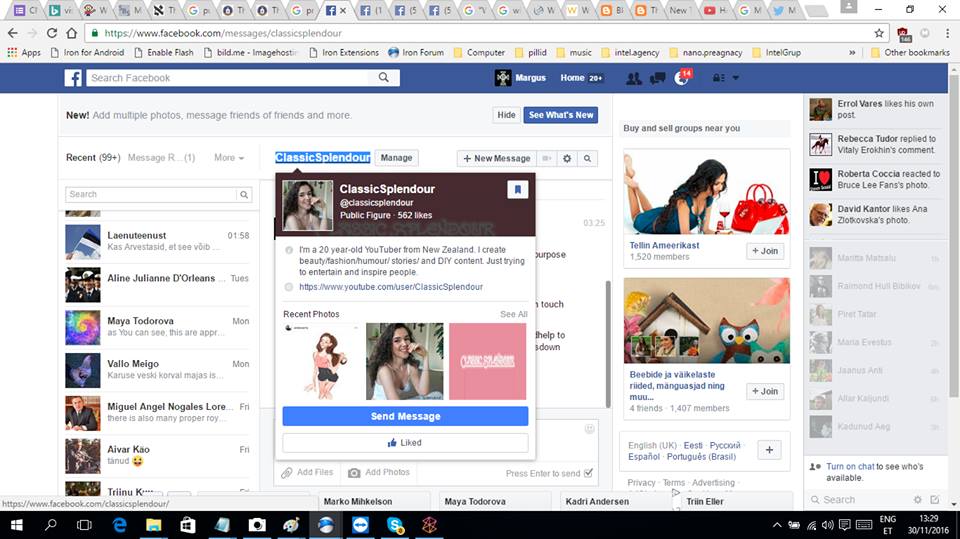The height and width of the screenshot is (539, 960).
Task: Click the Add Photos camera button
Action: (380, 472)
